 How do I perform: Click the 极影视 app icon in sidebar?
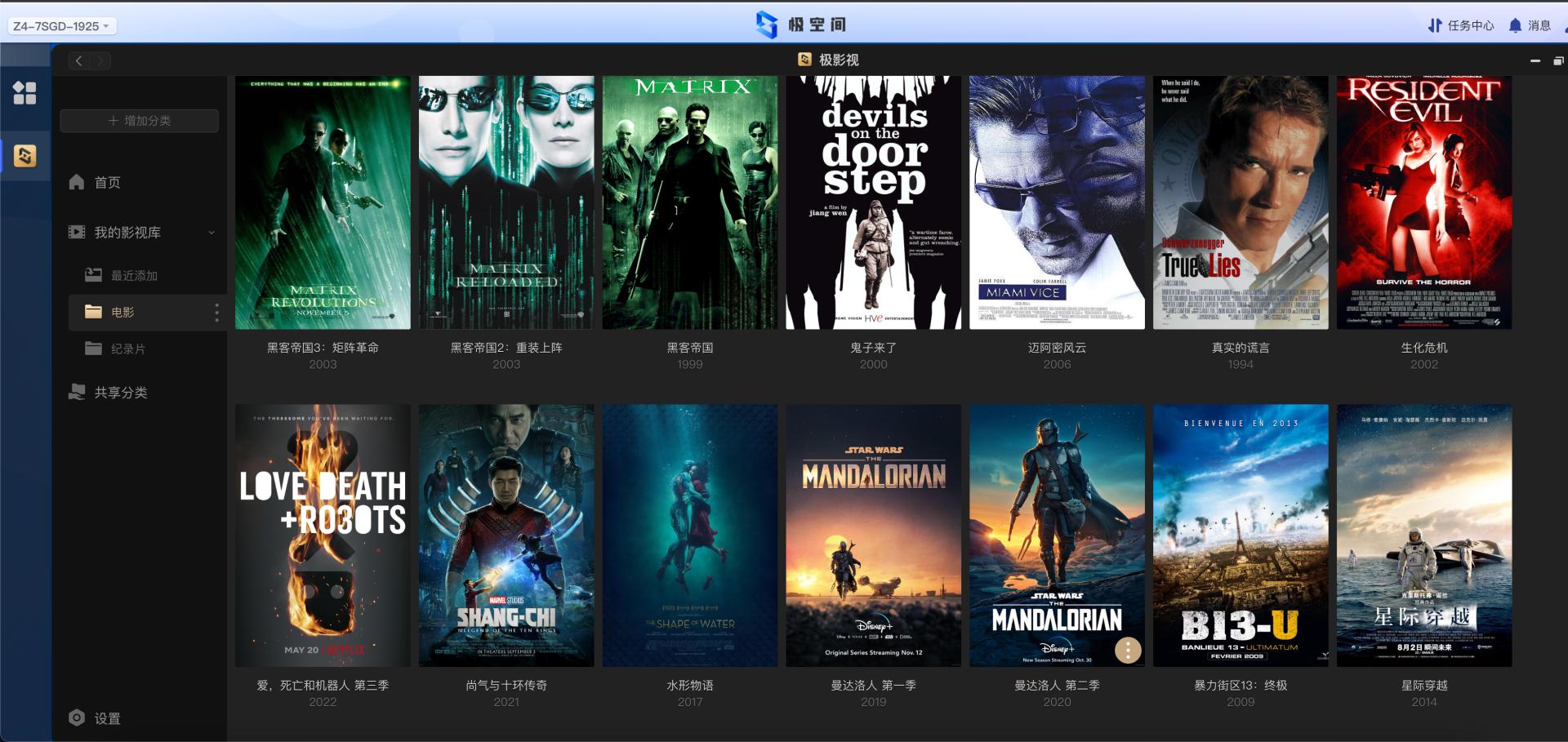tap(24, 155)
